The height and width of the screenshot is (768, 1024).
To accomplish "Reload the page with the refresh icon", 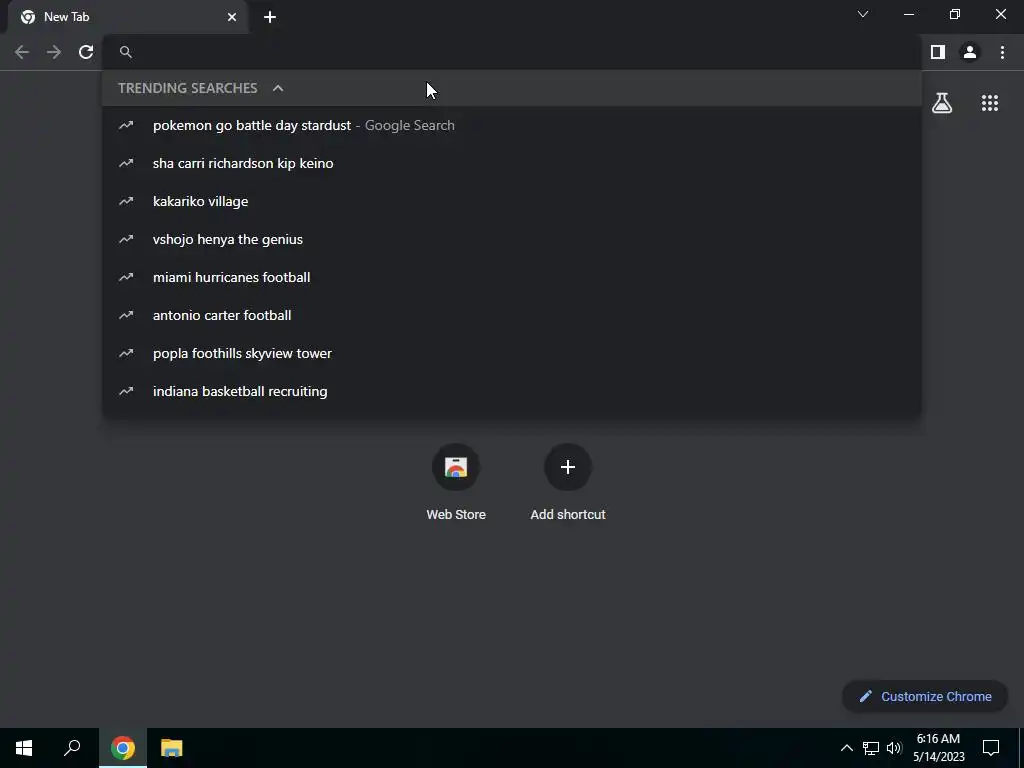I will tap(86, 52).
